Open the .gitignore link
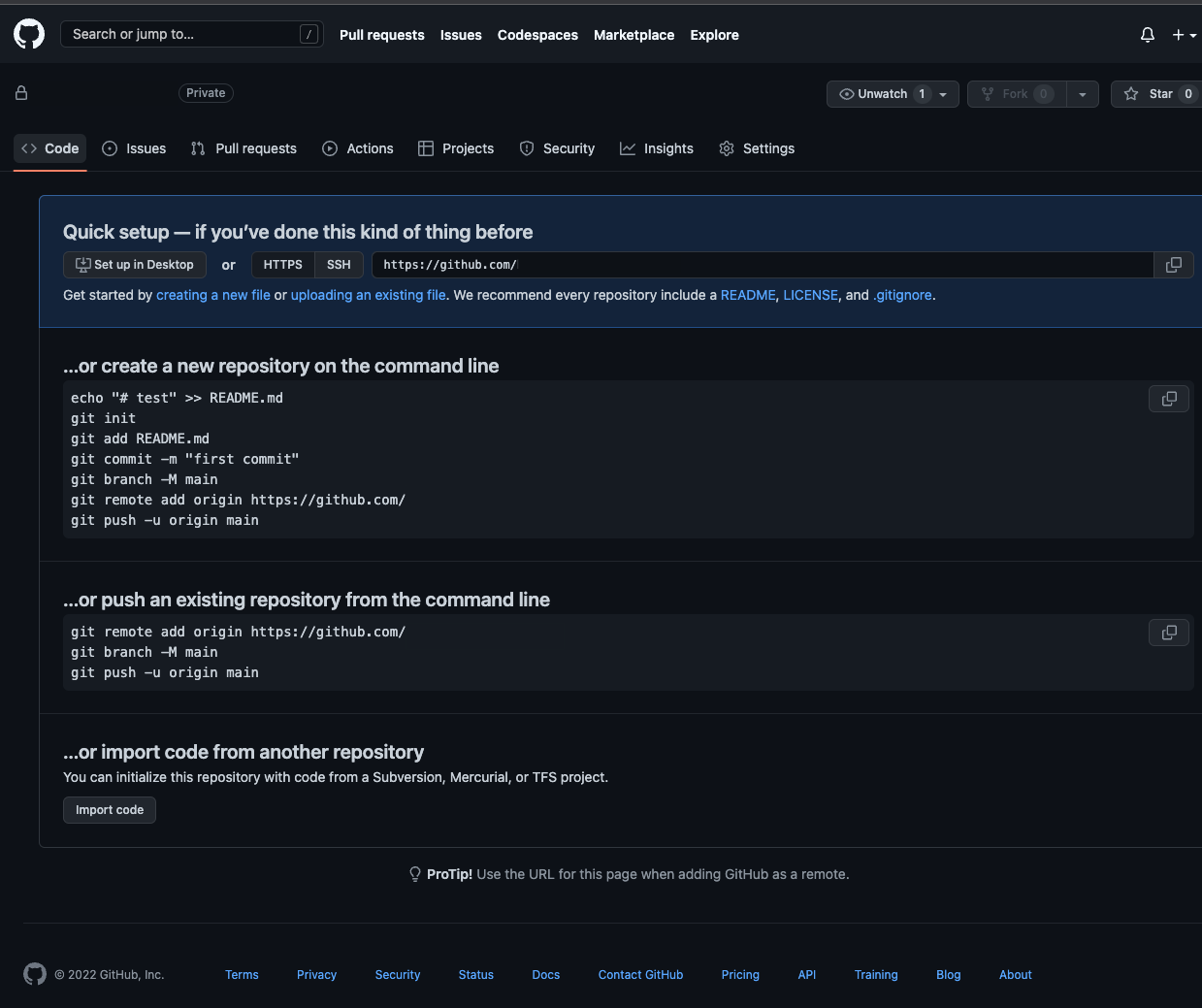Image resolution: width=1202 pixels, height=1008 pixels. click(x=902, y=295)
